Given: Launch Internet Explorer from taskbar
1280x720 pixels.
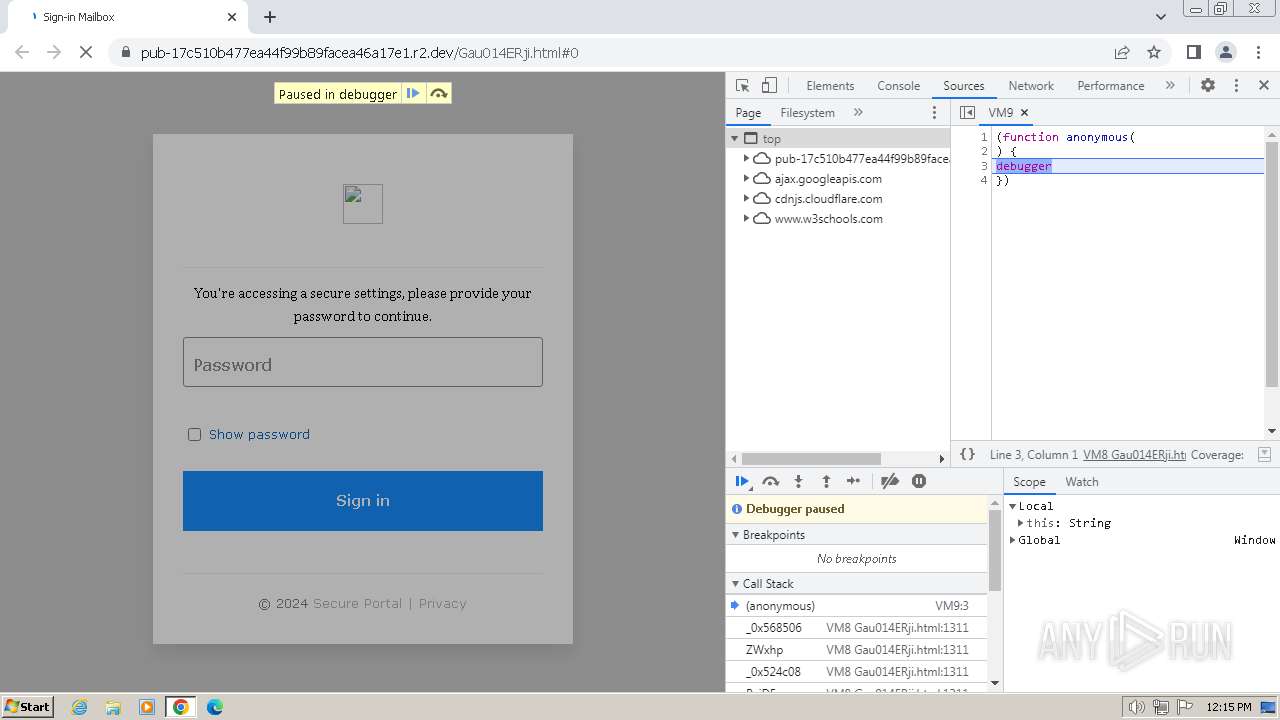Looking at the screenshot, I should click(80, 707).
